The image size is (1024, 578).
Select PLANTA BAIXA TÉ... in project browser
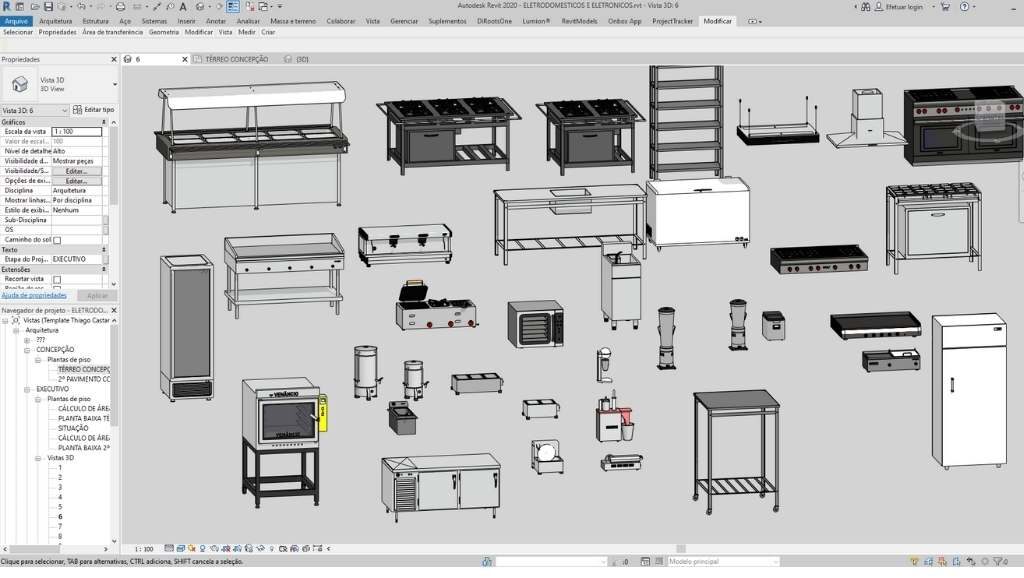point(84,418)
